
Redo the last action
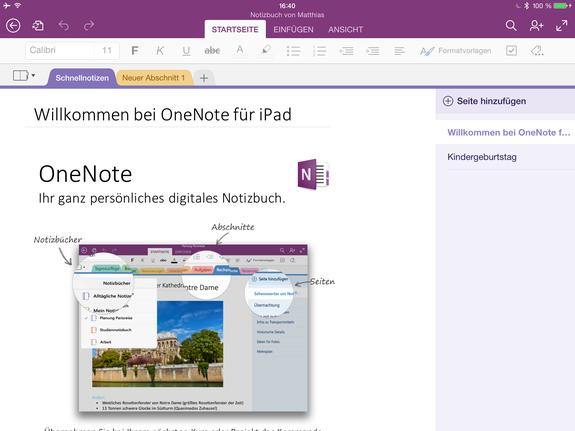89,26
